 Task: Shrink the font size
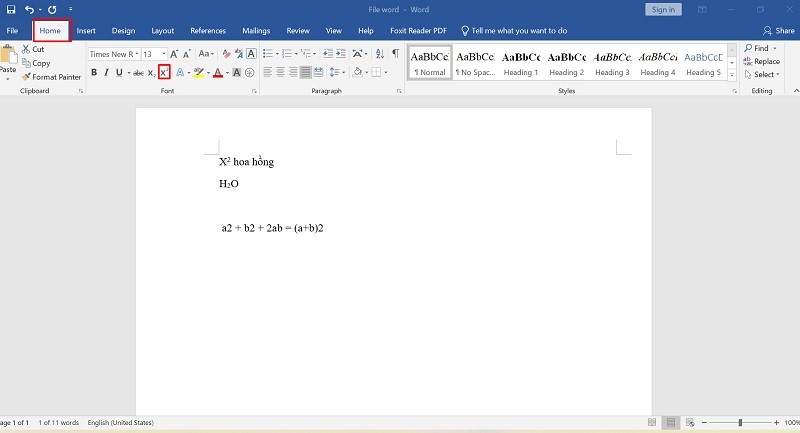[187, 54]
